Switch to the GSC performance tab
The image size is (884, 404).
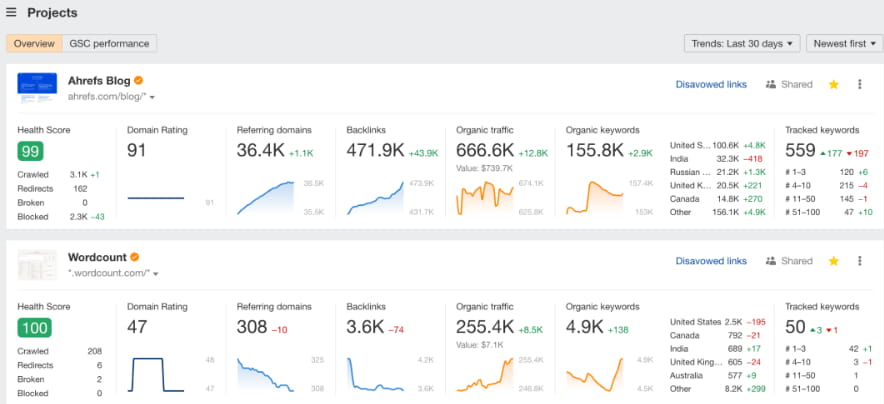click(109, 43)
